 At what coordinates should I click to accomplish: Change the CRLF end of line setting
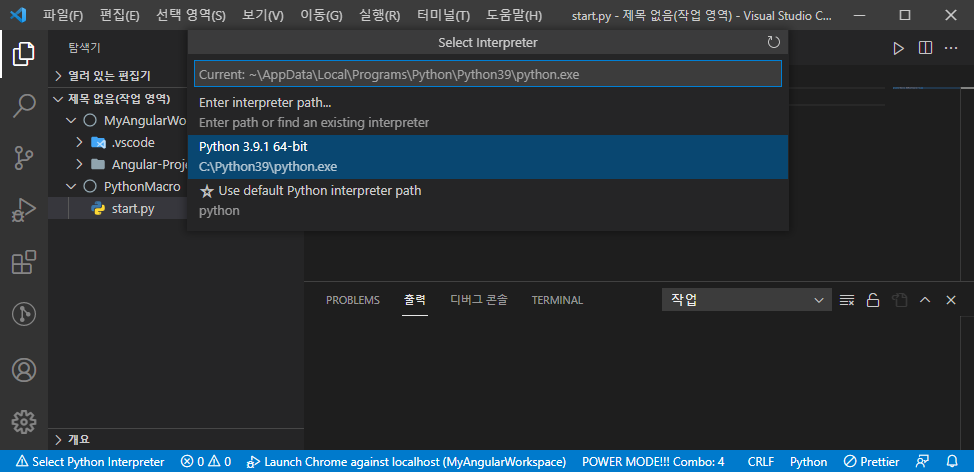tap(760, 462)
